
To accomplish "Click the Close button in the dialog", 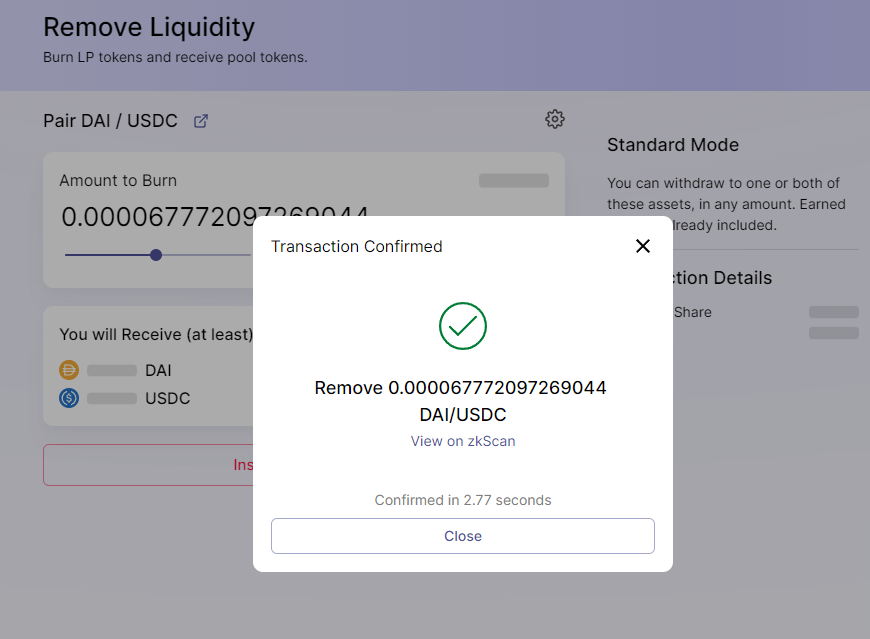I will pyautogui.click(x=463, y=536).
